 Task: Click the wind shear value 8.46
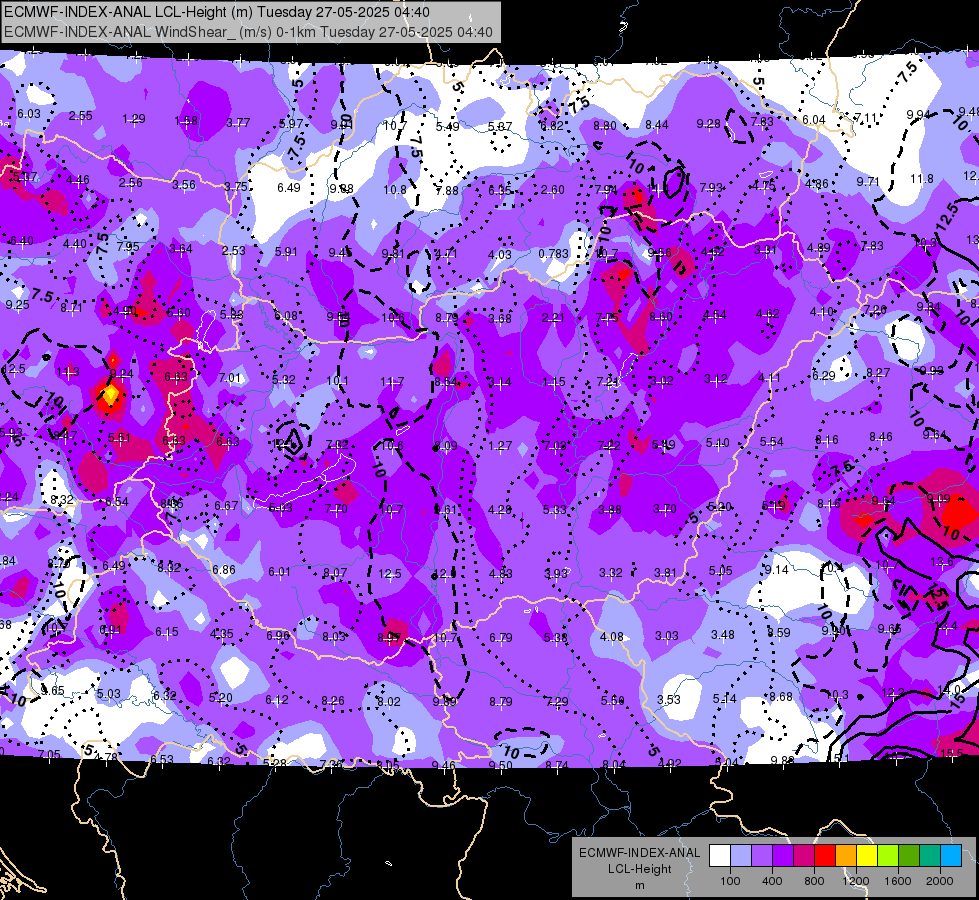click(x=880, y=437)
